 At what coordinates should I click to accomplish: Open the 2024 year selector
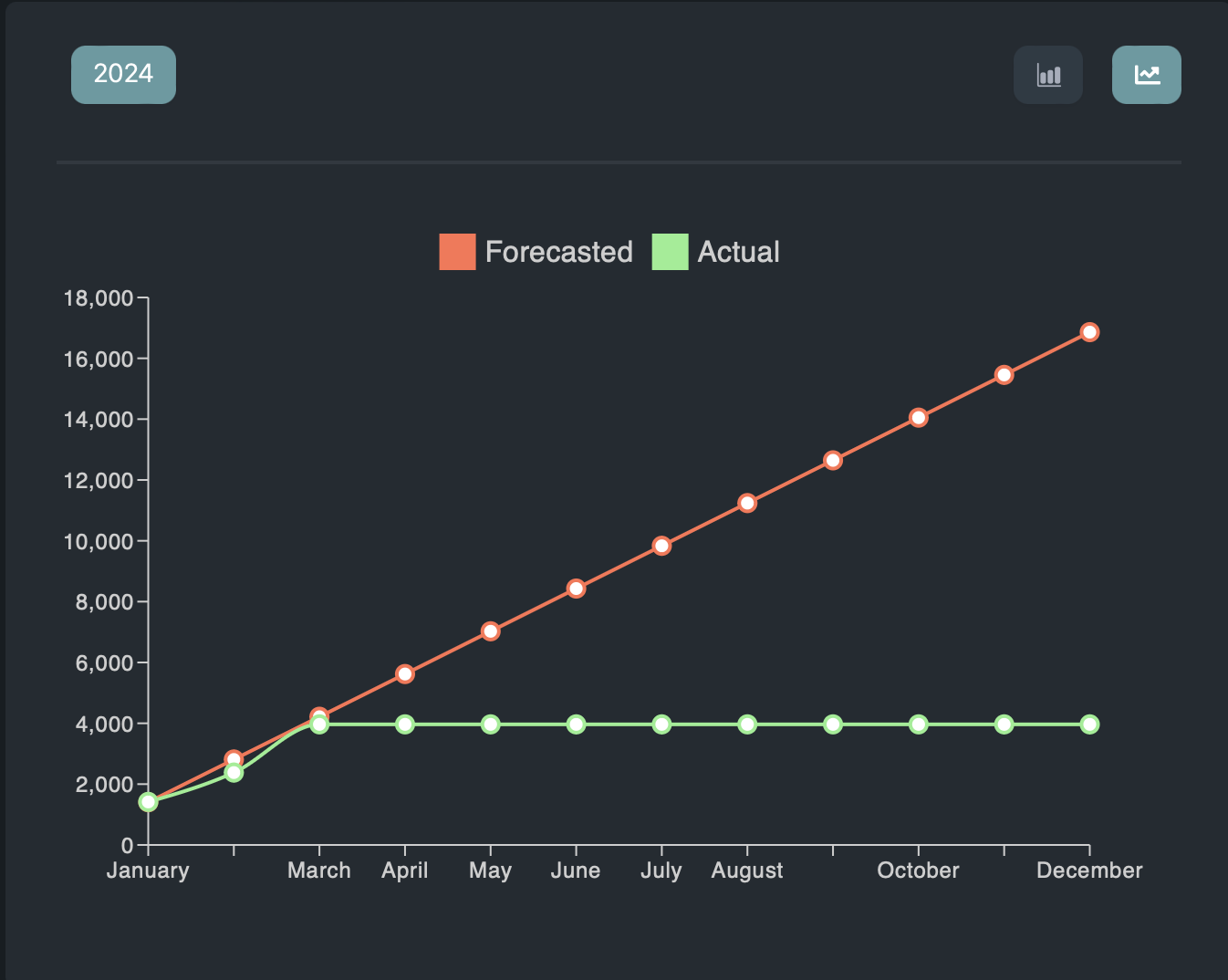[123, 75]
